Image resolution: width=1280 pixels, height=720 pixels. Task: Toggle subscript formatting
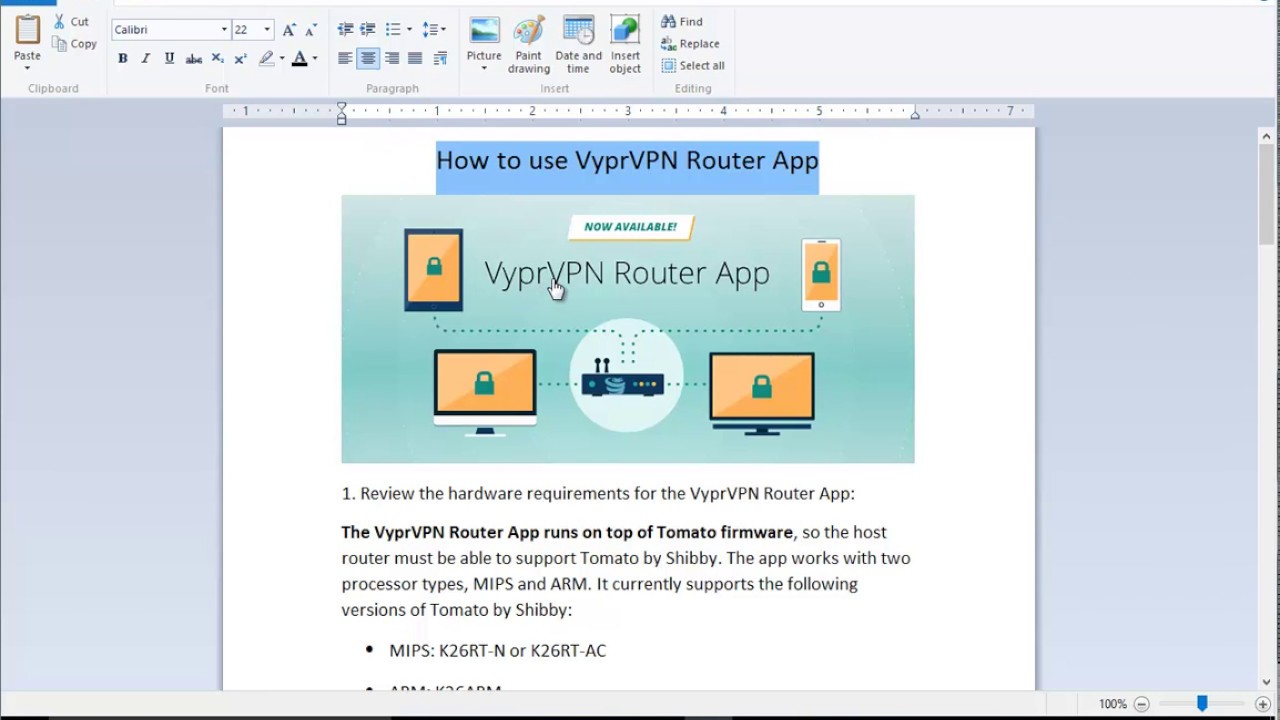point(217,59)
